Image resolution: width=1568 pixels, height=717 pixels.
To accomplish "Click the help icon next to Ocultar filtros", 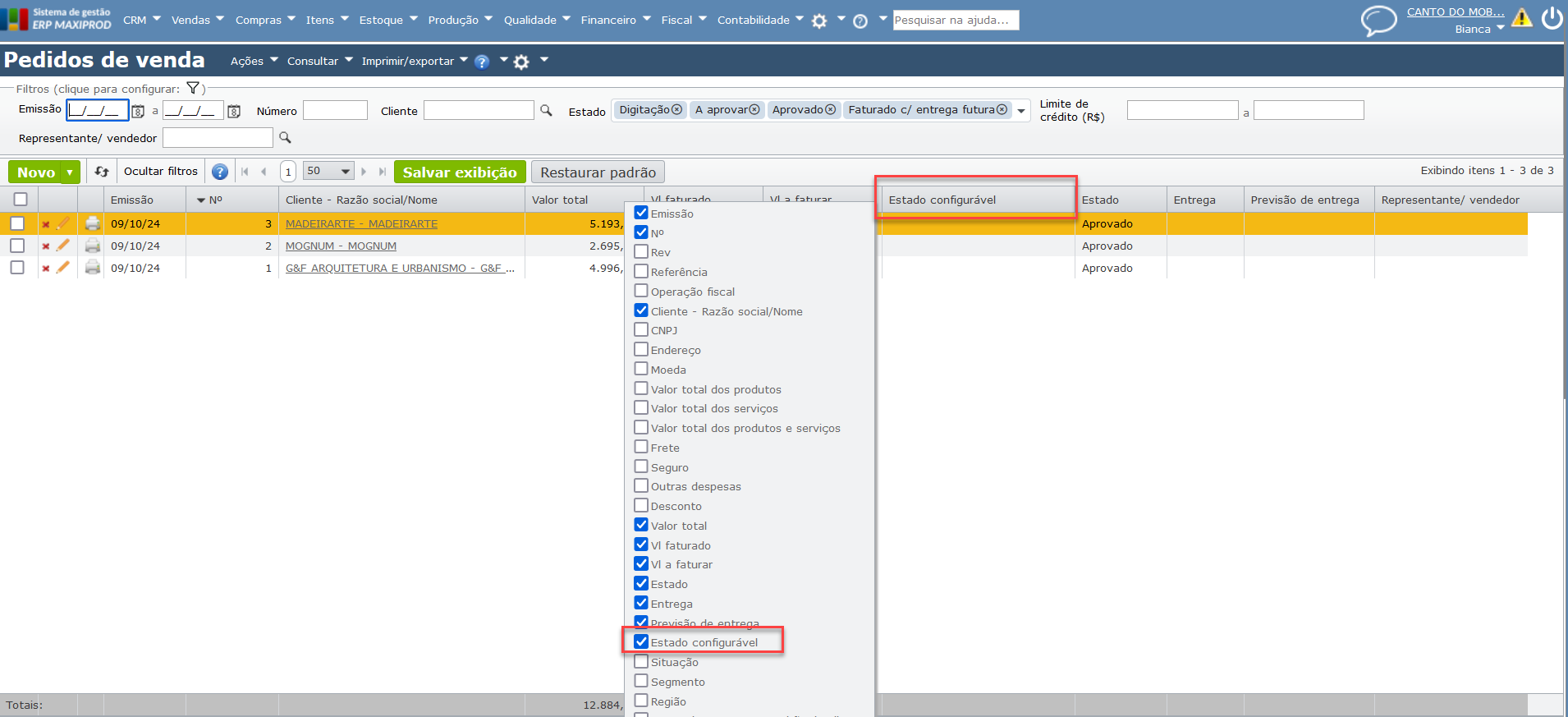I will 220,172.
